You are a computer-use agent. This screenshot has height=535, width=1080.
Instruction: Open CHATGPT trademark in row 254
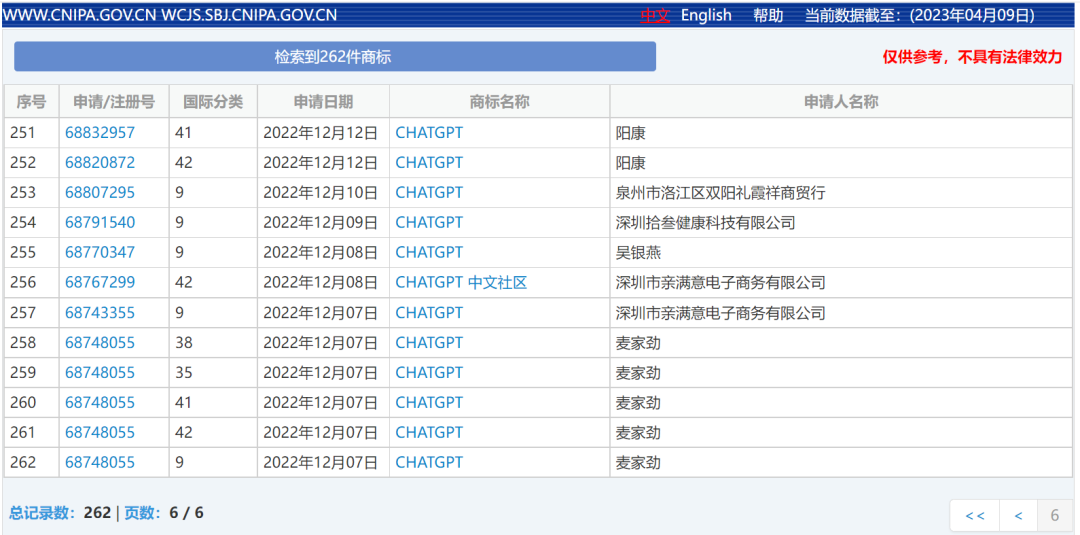click(x=429, y=222)
